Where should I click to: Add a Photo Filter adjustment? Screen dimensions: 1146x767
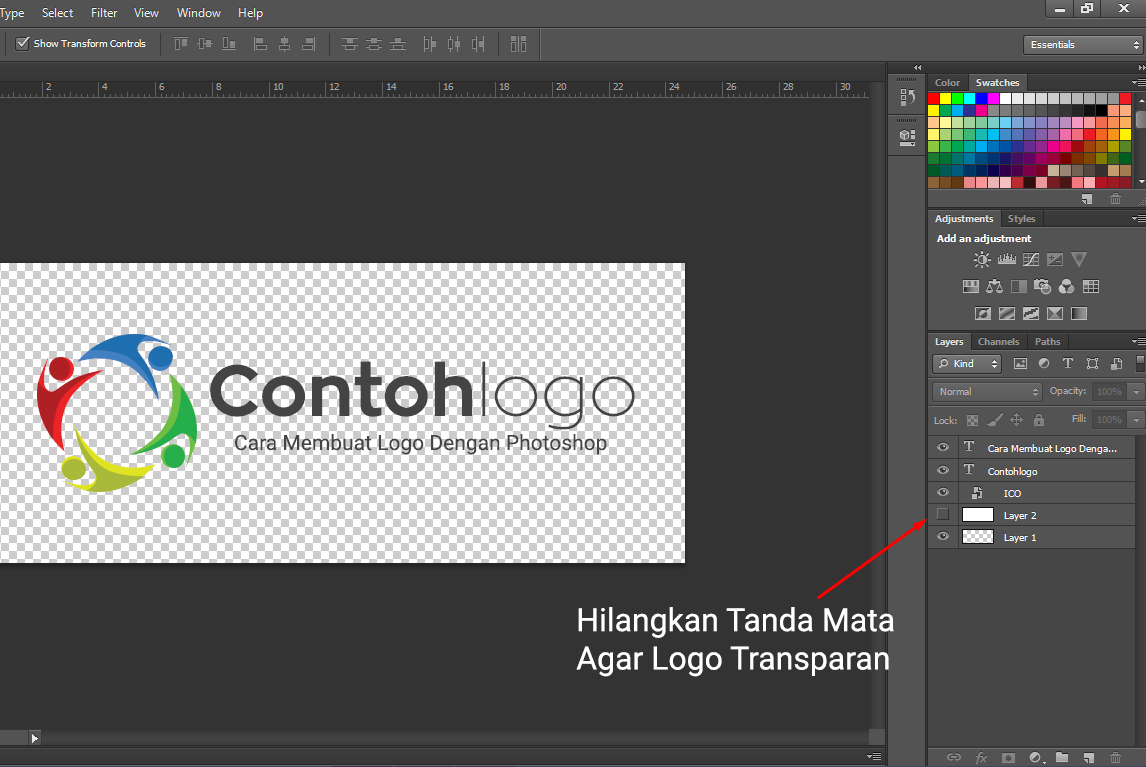pos(1042,287)
